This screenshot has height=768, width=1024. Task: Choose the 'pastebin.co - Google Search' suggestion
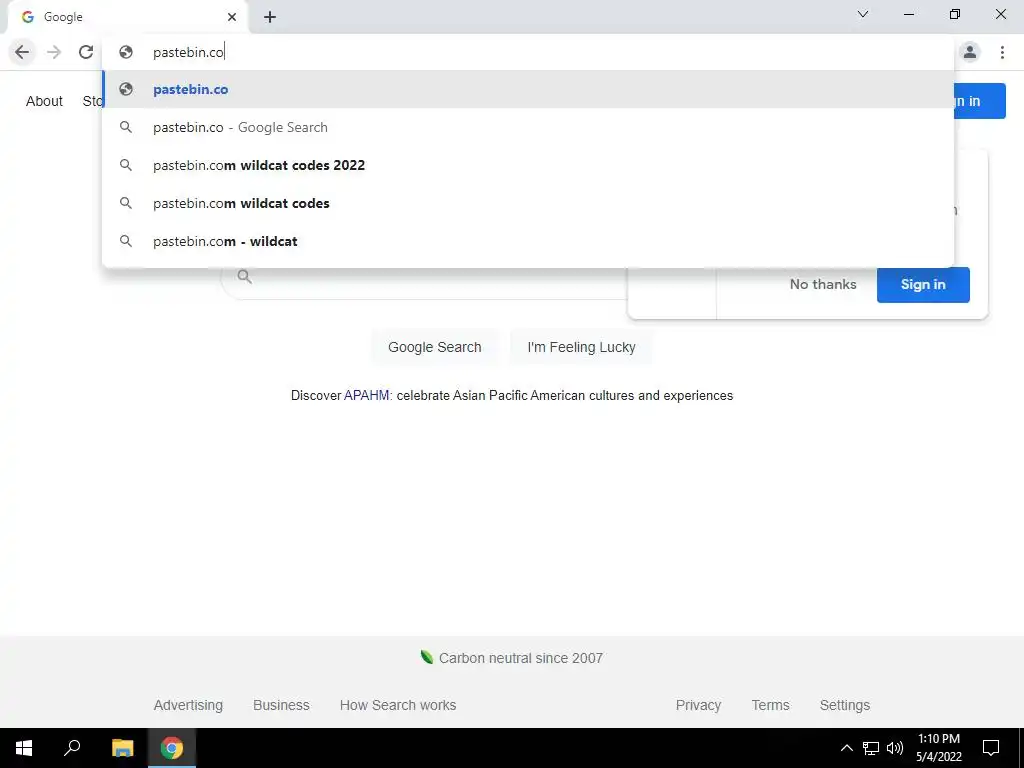(x=528, y=127)
